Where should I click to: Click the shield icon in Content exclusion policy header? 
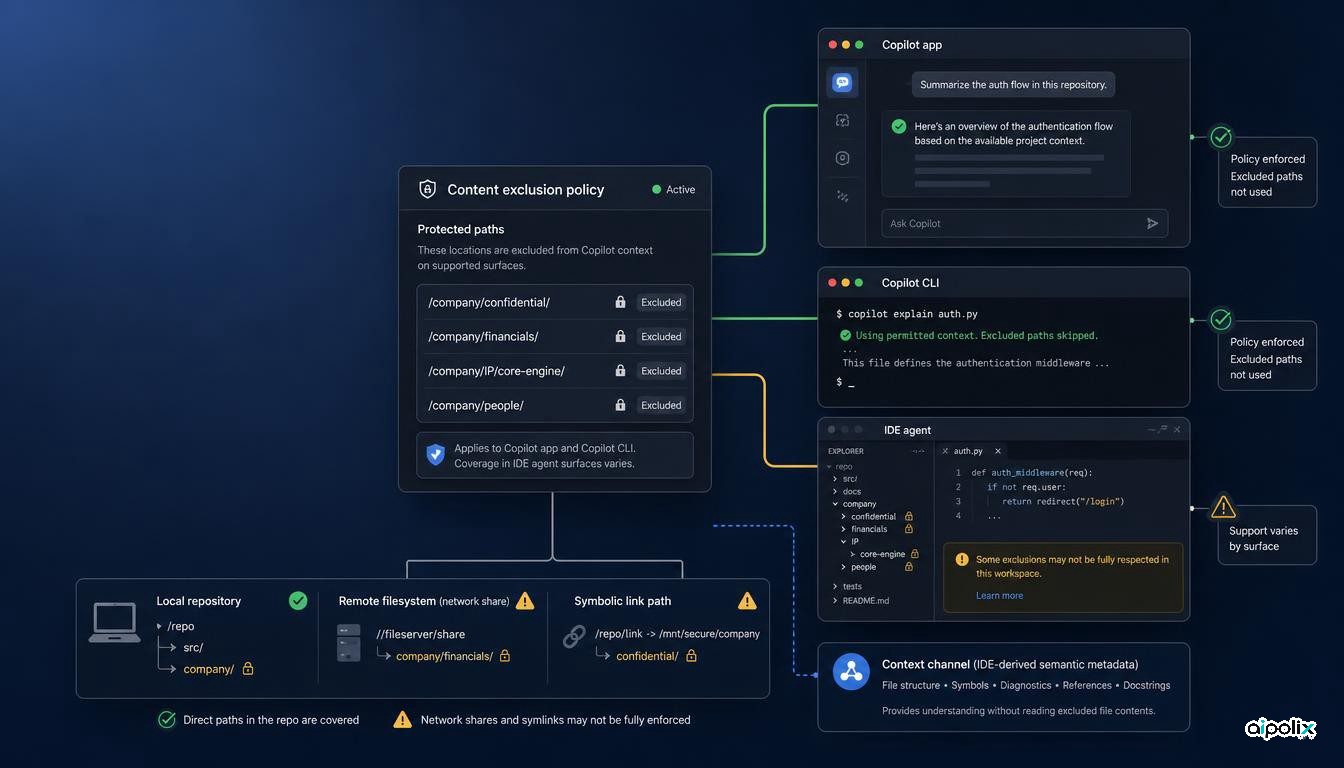pyautogui.click(x=427, y=189)
